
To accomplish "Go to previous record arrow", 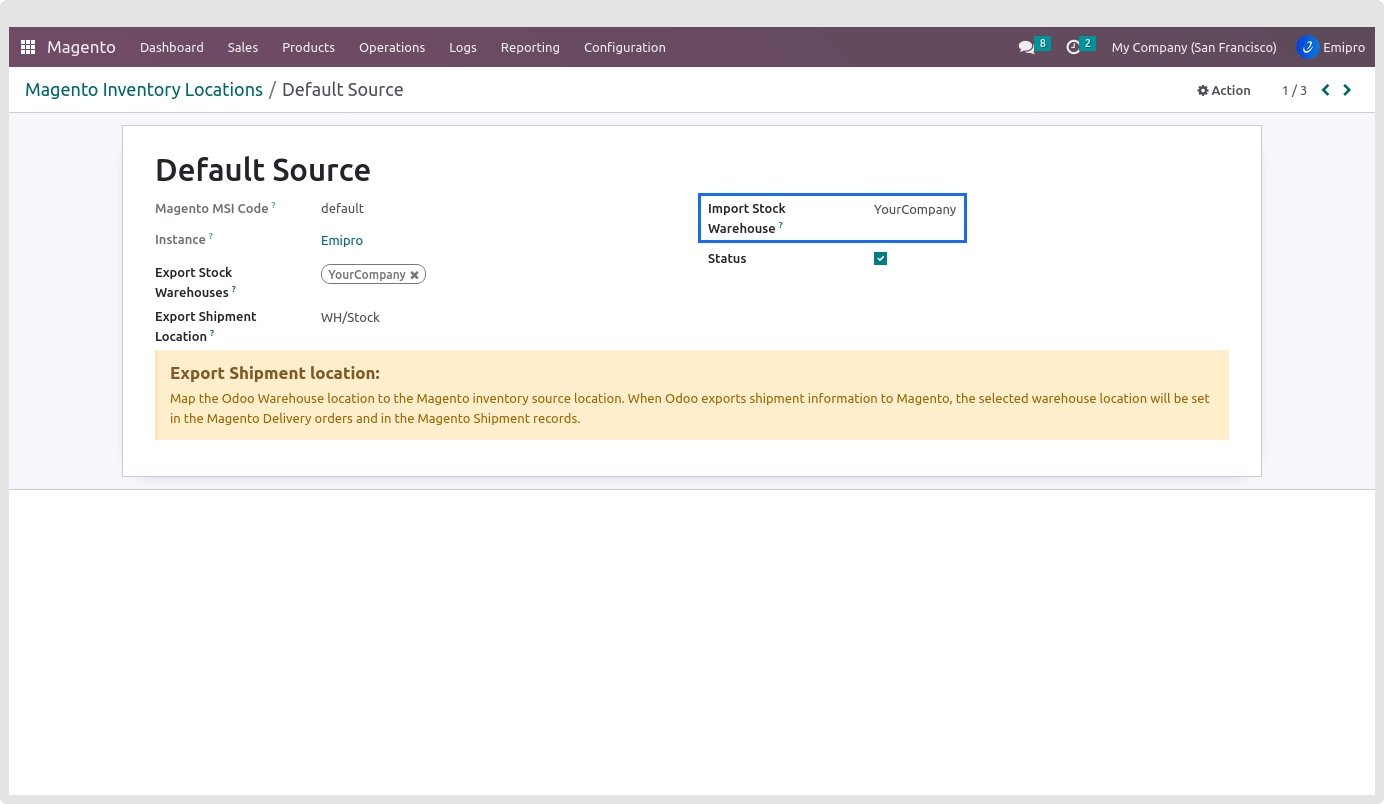I will tap(1326, 90).
